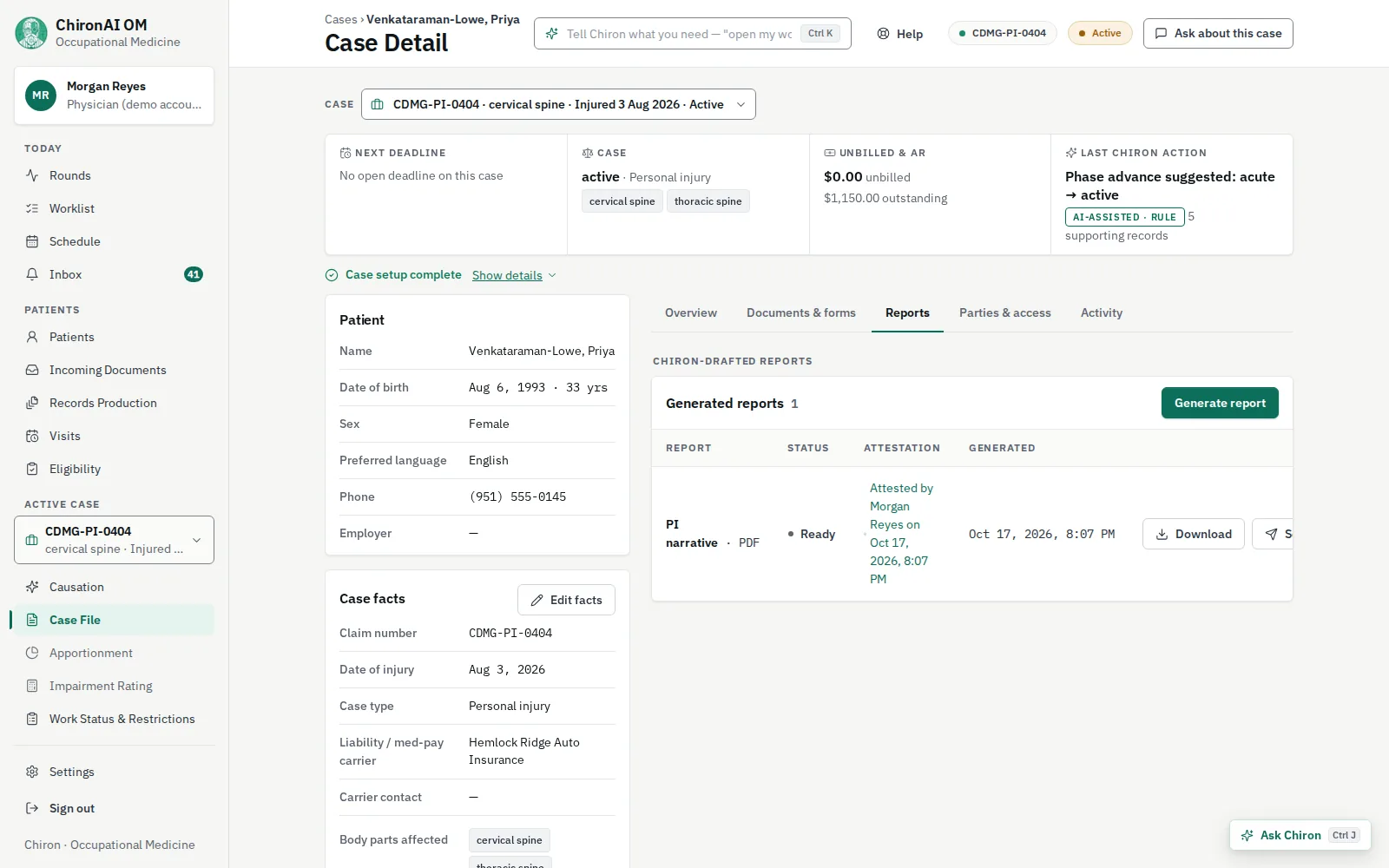
Task: Switch to the Overview tab
Action: [x=691, y=312]
